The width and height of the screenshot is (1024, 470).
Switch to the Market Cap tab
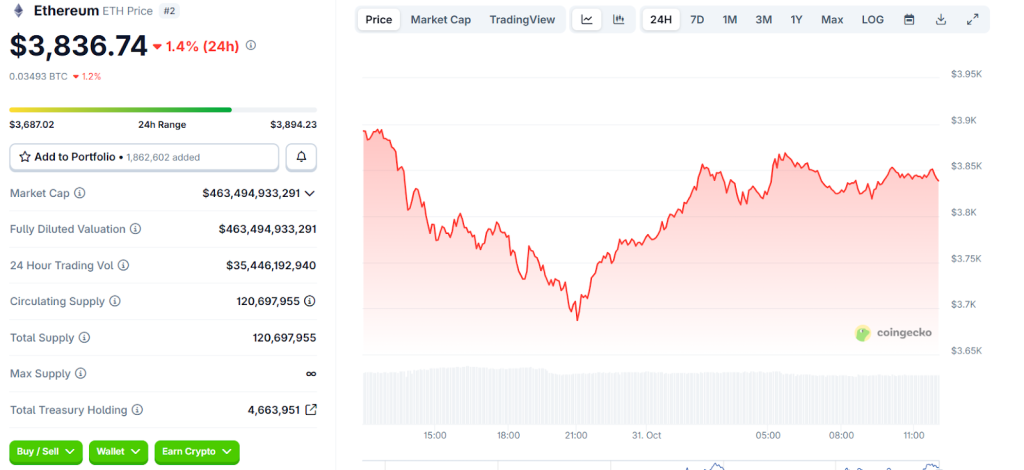(440, 20)
